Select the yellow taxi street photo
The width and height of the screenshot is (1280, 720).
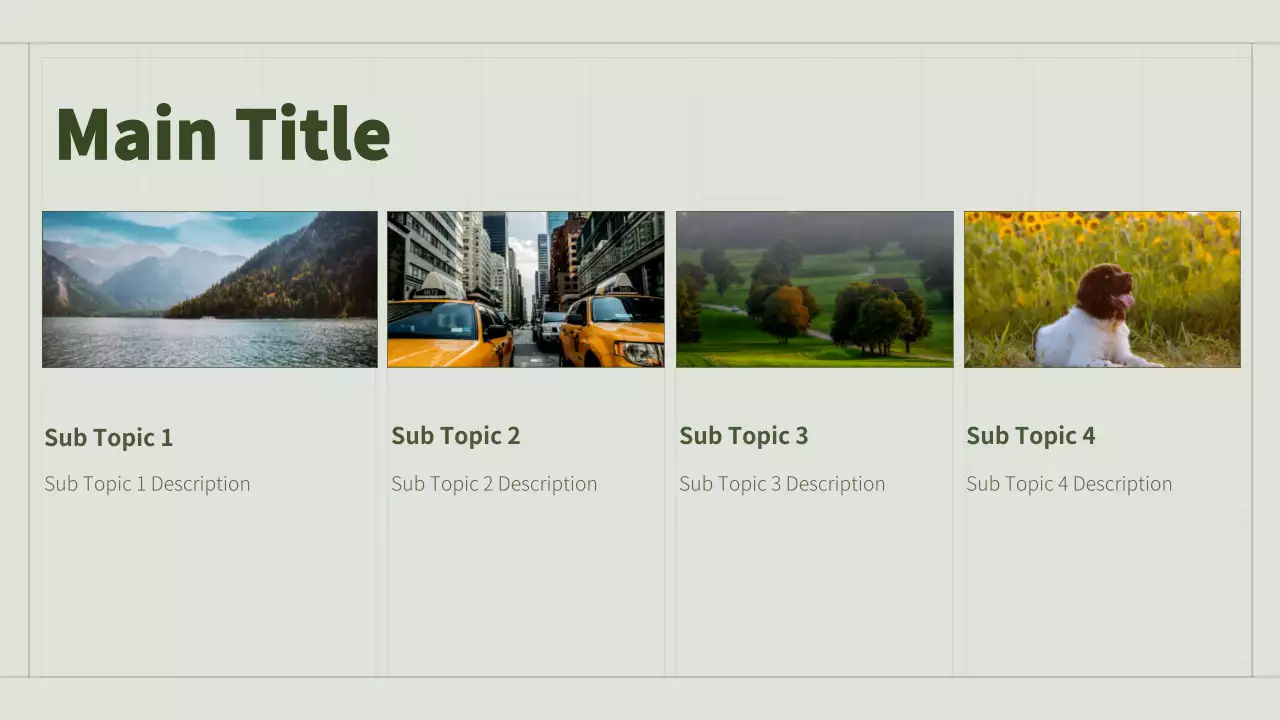click(525, 289)
